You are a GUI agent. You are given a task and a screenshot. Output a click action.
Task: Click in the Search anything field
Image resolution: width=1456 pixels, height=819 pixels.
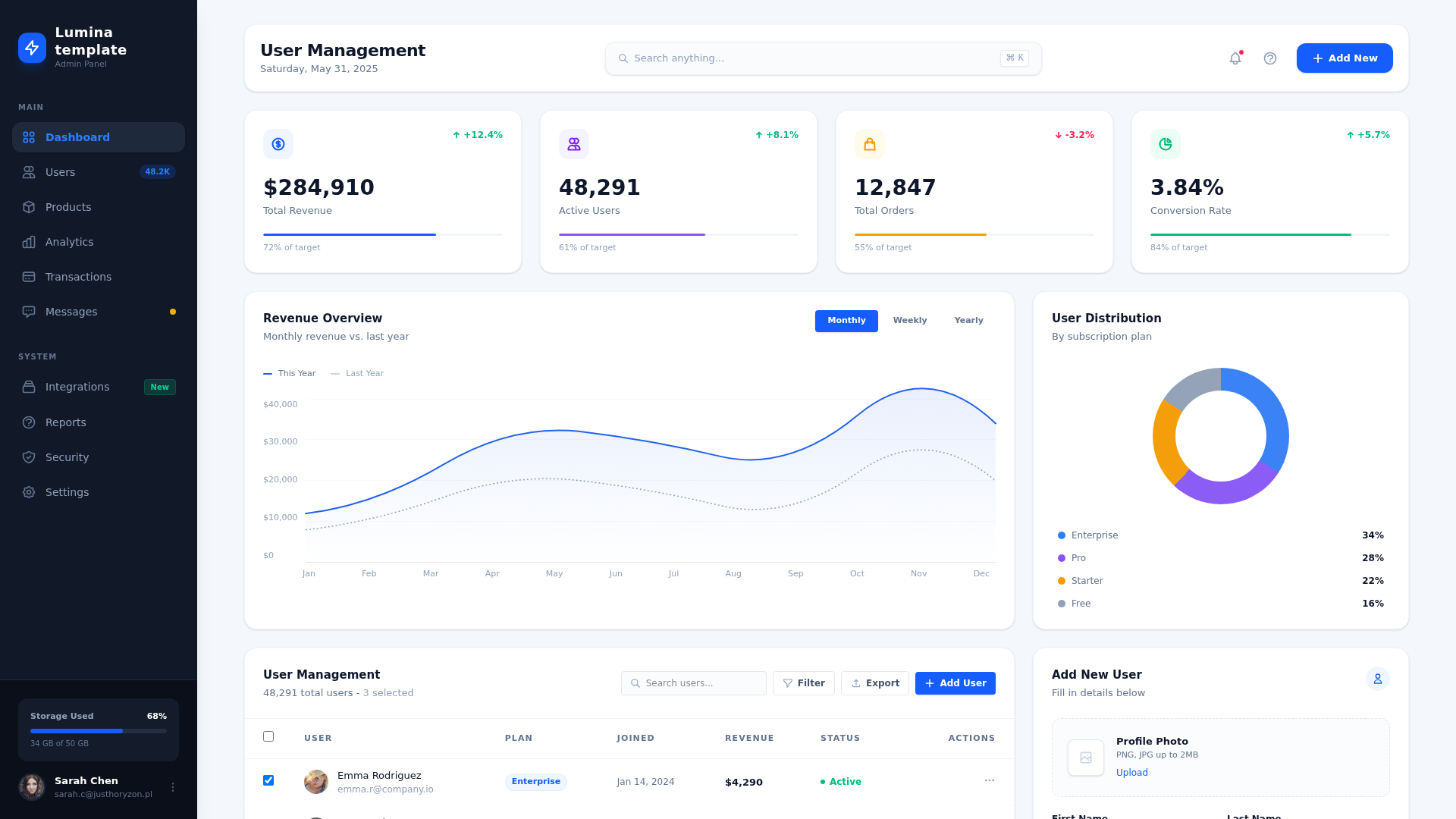pyautogui.click(x=824, y=58)
